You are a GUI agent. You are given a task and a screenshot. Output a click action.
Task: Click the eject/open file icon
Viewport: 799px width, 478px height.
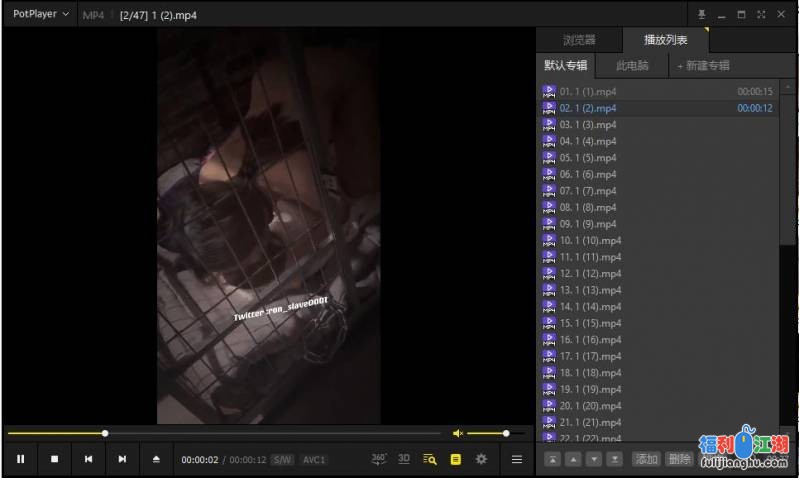point(156,459)
